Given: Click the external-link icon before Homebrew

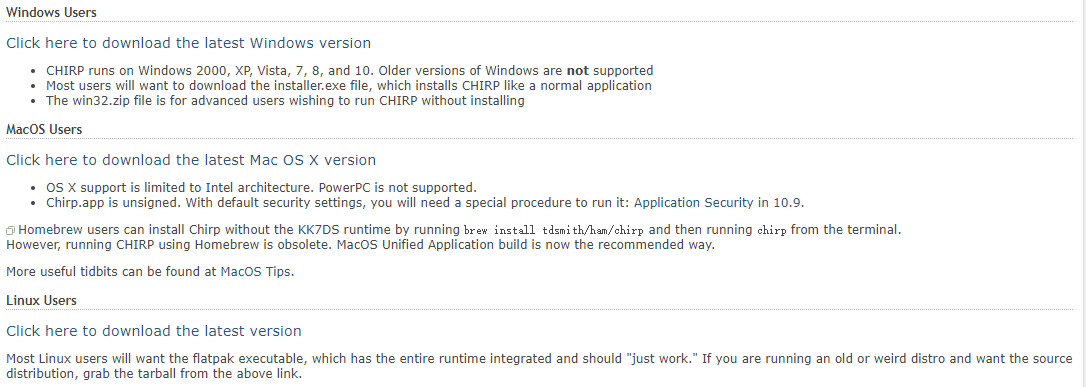Looking at the screenshot, I should (x=10, y=231).
